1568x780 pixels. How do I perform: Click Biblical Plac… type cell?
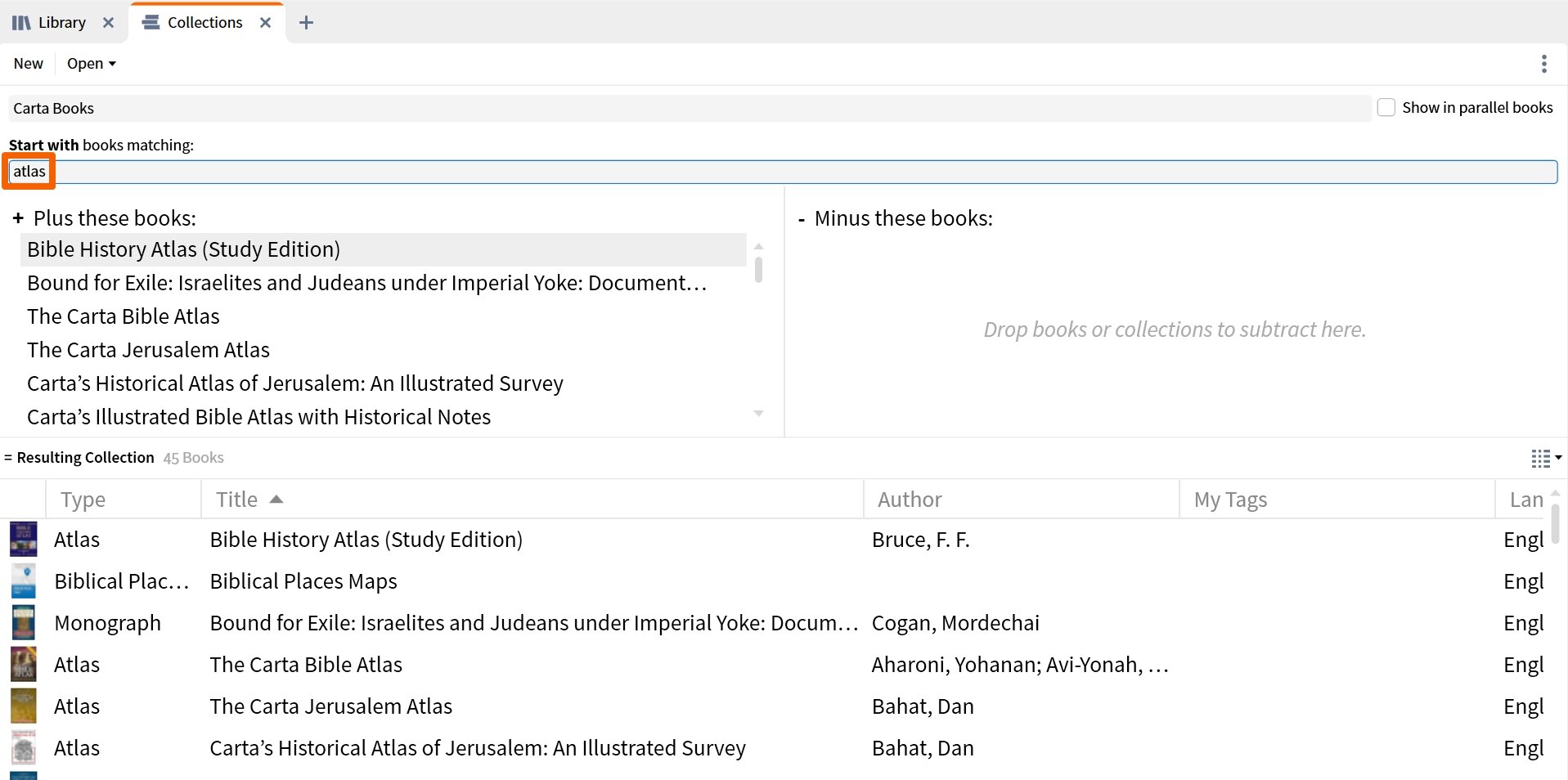[121, 581]
